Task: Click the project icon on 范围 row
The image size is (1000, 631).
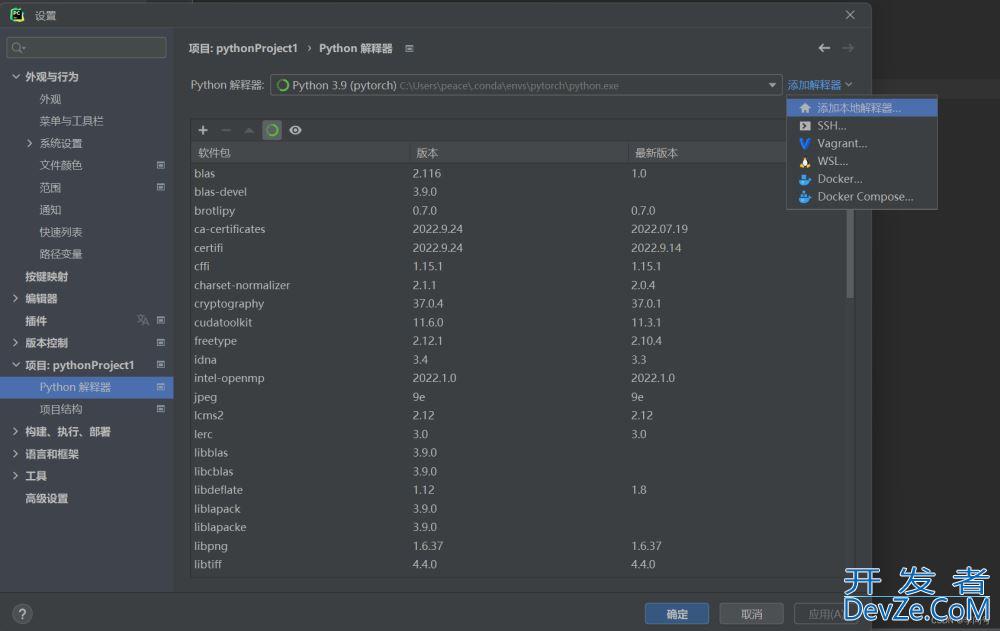Action: 161,187
